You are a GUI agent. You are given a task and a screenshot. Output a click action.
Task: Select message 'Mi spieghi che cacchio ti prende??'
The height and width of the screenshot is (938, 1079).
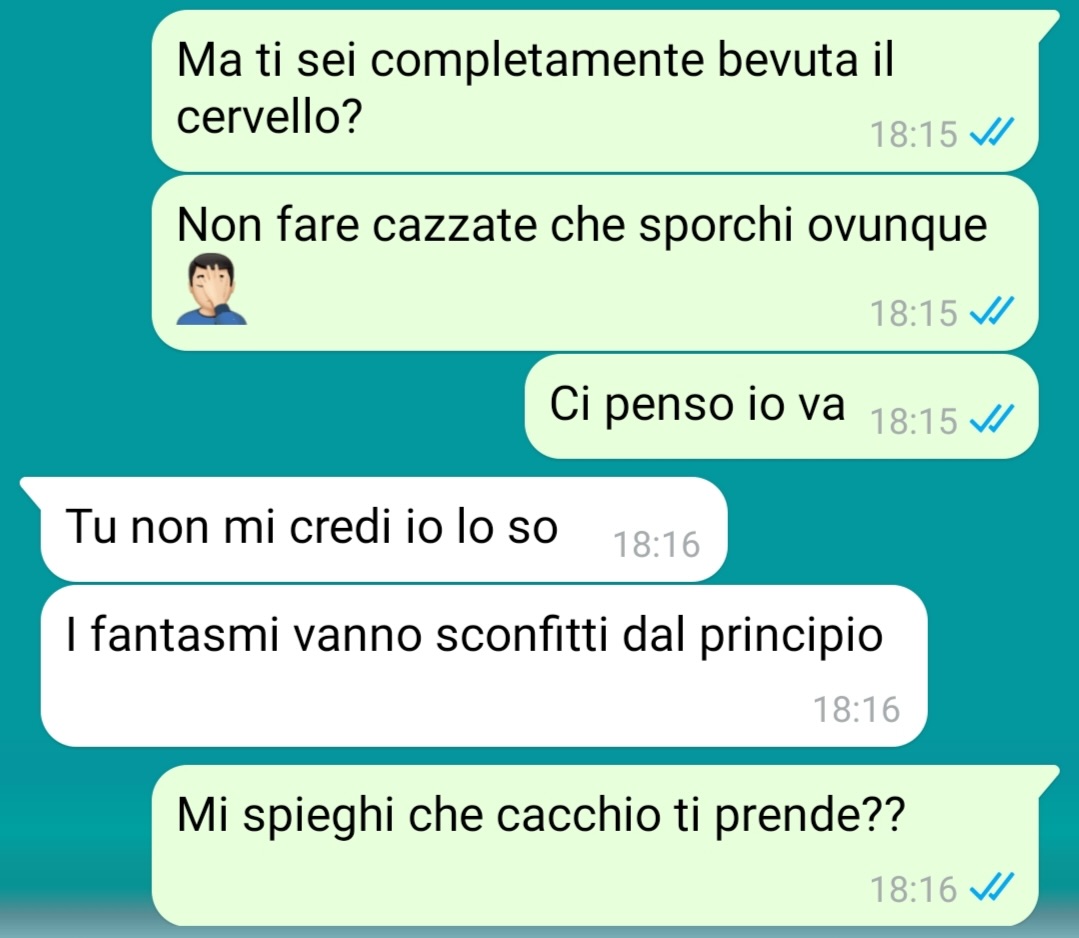pos(595,845)
